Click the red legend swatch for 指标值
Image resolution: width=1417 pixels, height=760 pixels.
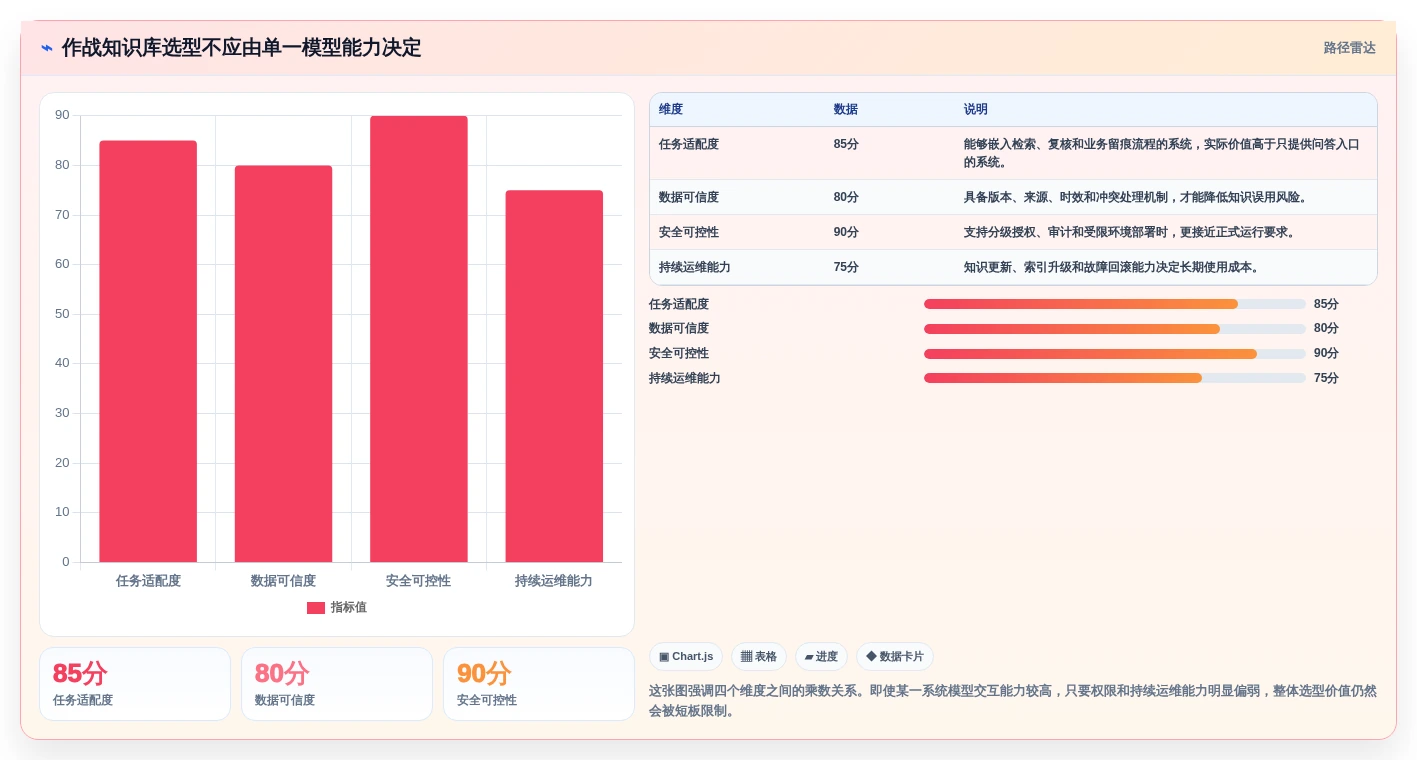tap(315, 608)
